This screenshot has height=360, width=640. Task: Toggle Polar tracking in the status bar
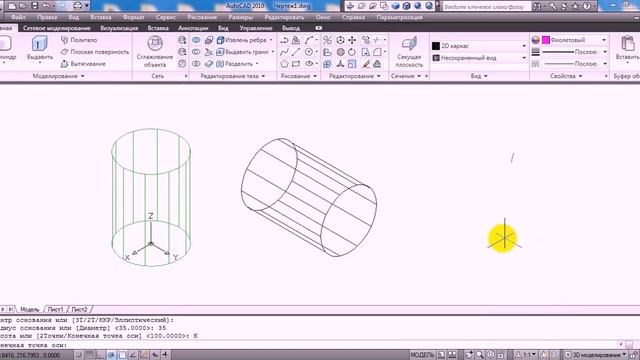click(111, 355)
